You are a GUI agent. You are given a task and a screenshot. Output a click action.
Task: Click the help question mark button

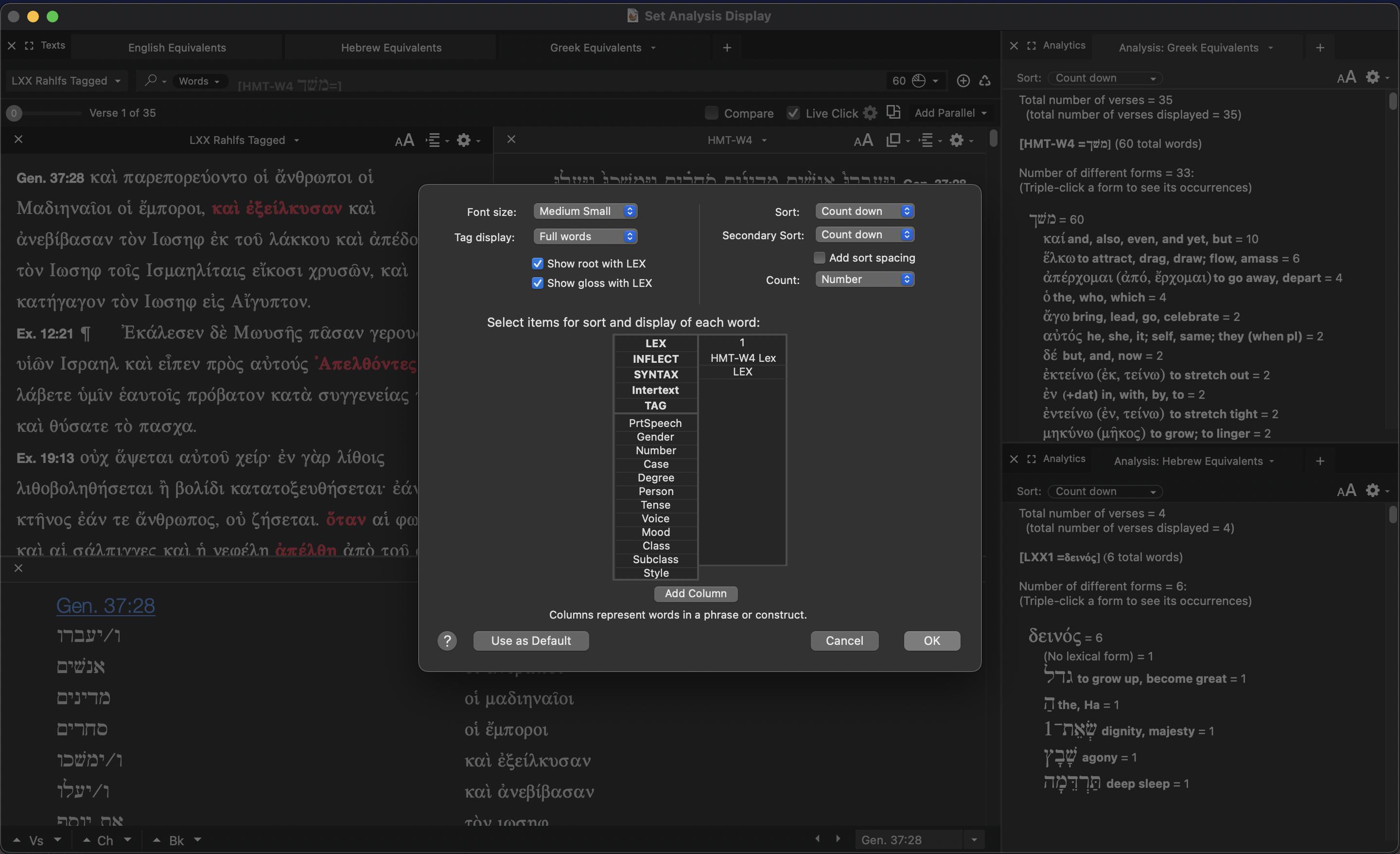click(447, 641)
